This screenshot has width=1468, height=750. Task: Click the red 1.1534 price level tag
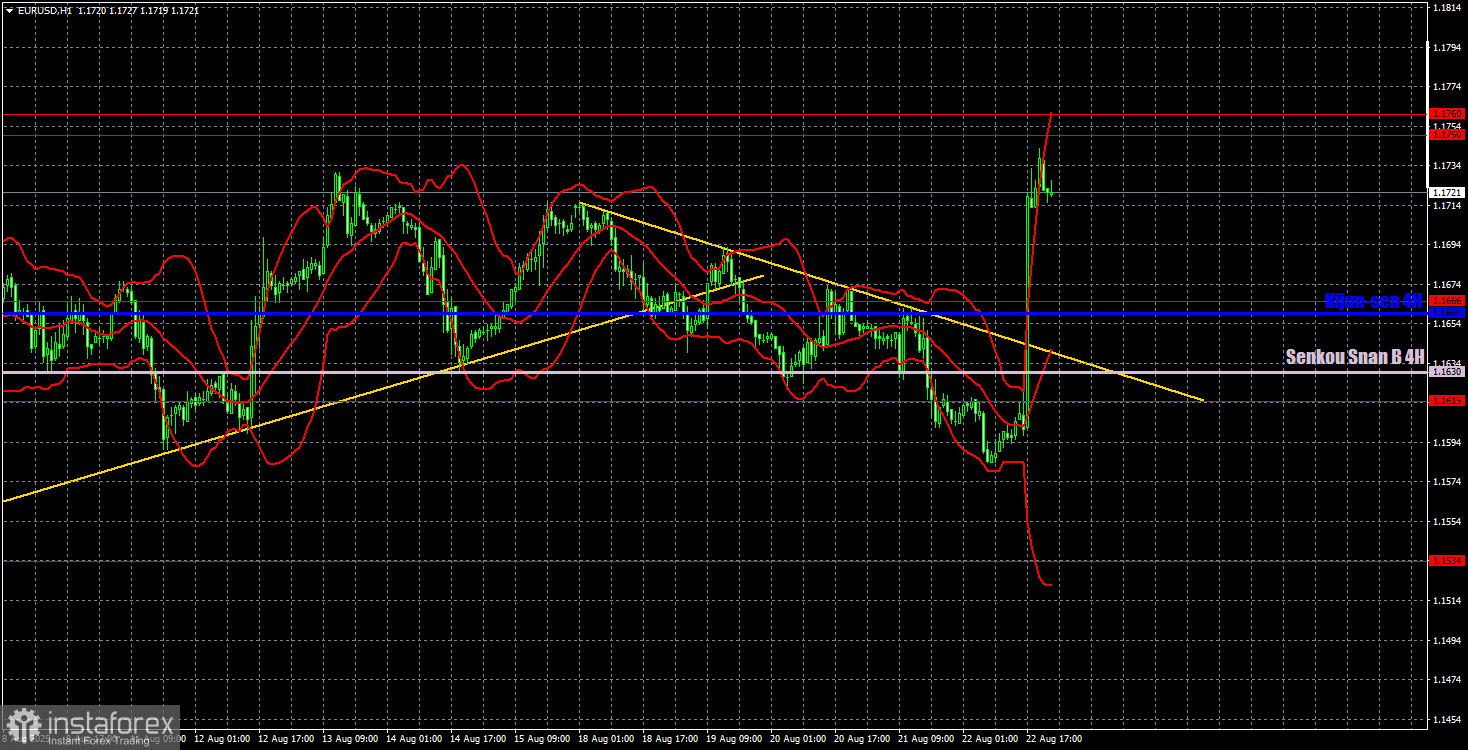pyautogui.click(x=1447, y=560)
